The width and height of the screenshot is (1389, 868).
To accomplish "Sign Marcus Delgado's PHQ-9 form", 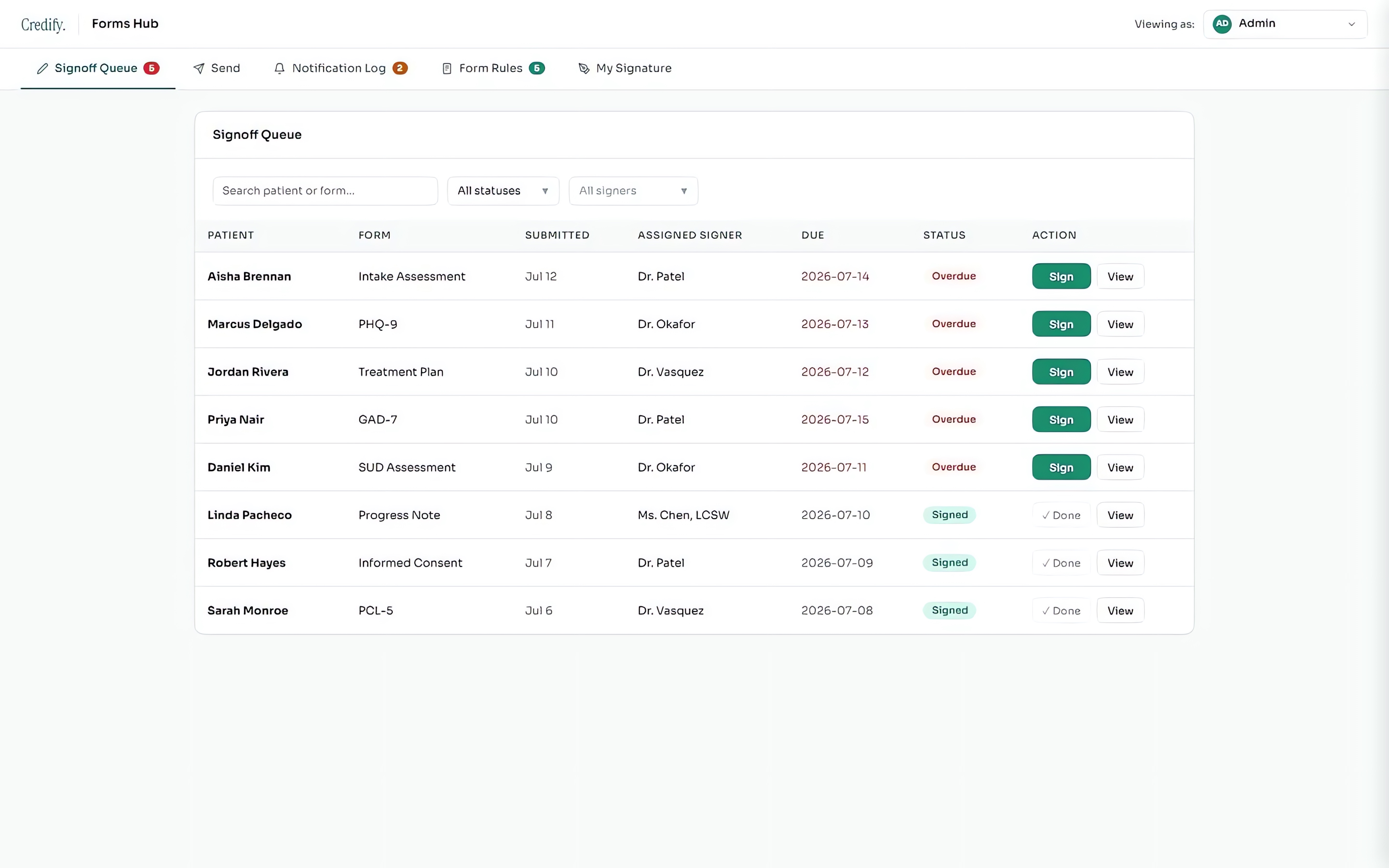I will click(x=1061, y=324).
